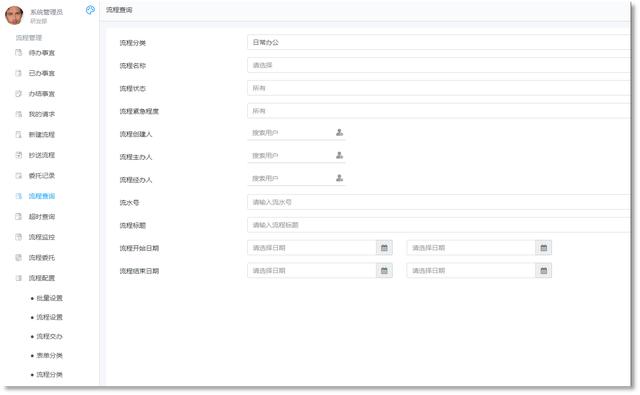Click into the 流水号 input field
The width and height of the screenshot is (640, 395).
coord(439,202)
